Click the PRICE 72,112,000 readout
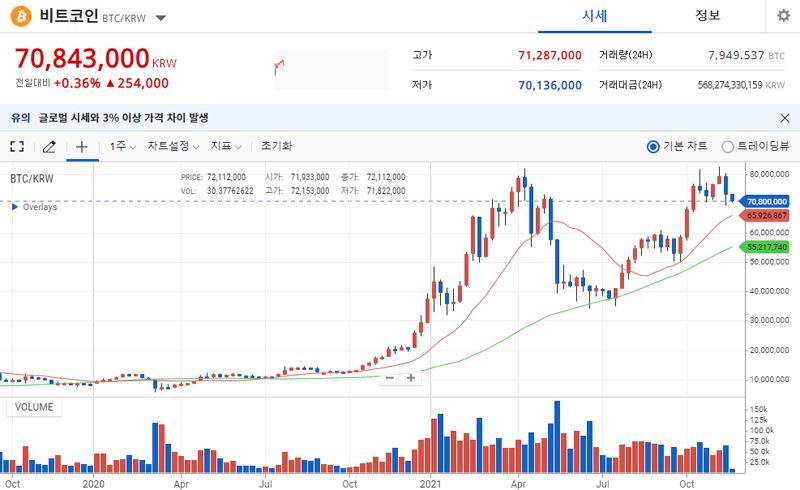 tap(213, 177)
